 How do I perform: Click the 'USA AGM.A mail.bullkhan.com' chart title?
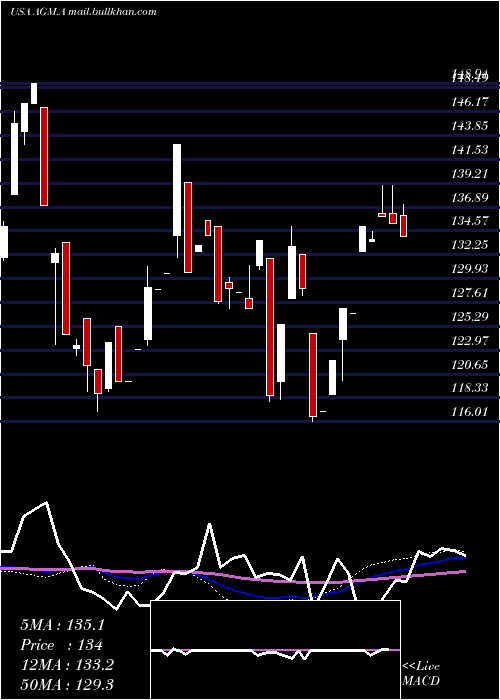(x=83, y=12)
